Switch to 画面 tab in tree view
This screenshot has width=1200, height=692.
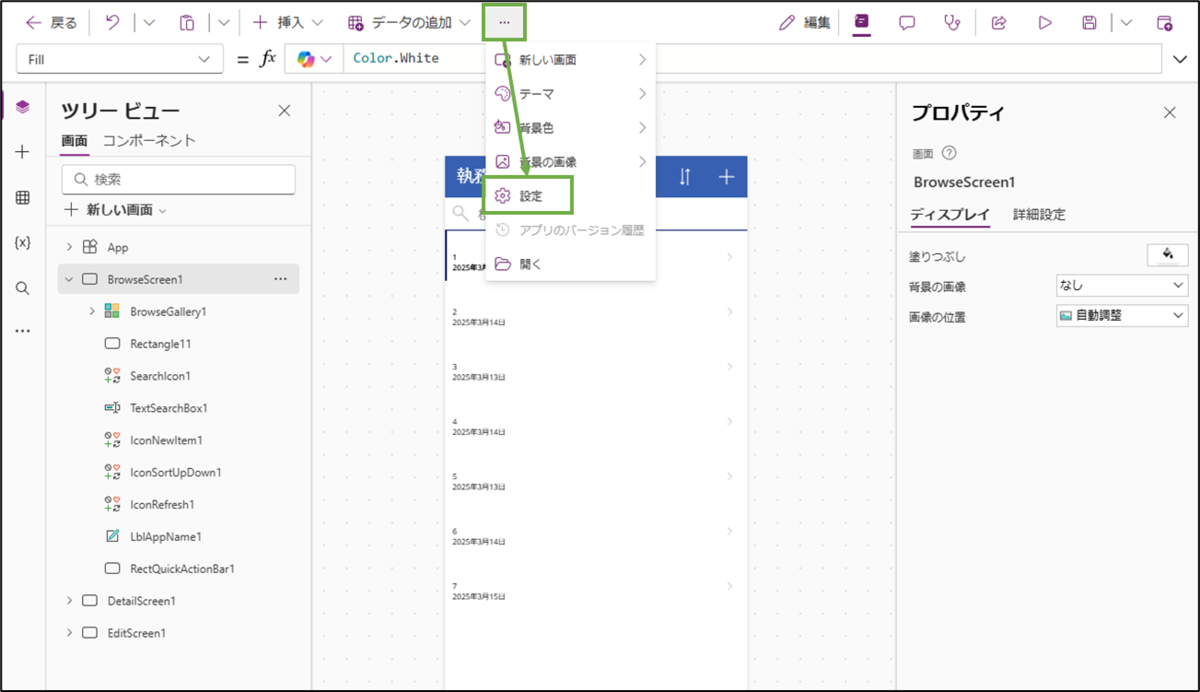point(75,141)
